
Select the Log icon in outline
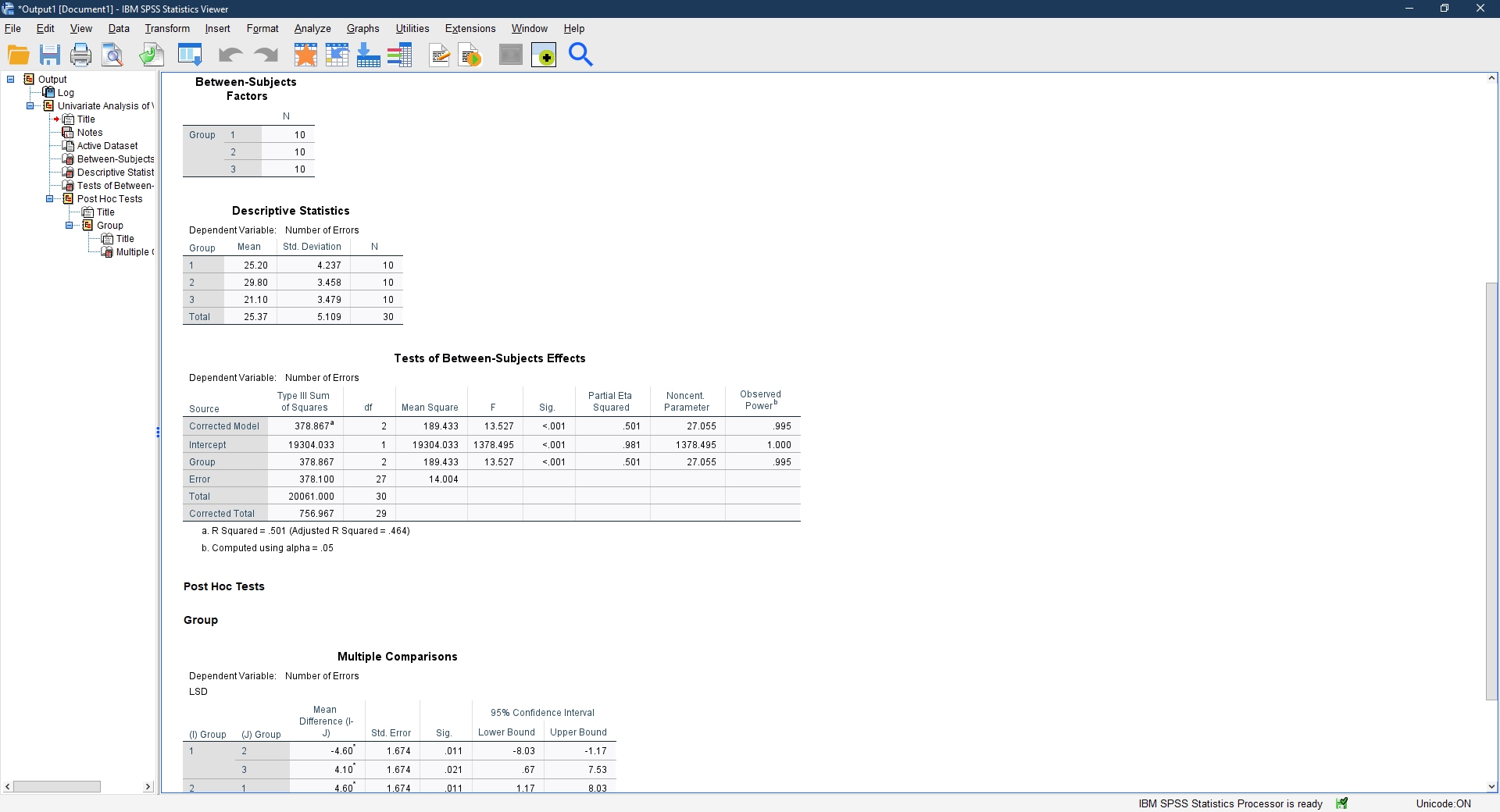pyautogui.click(x=48, y=92)
